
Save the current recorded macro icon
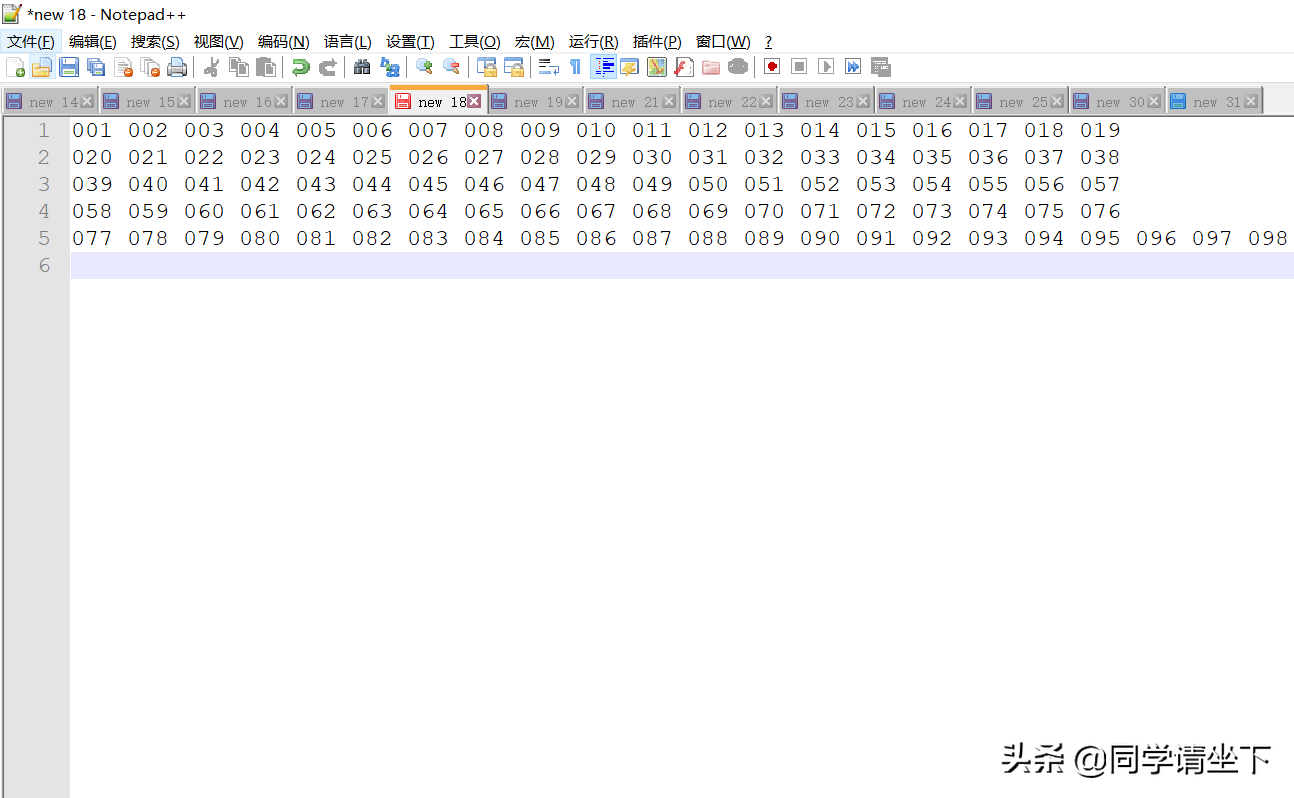[x=880, y=67]
